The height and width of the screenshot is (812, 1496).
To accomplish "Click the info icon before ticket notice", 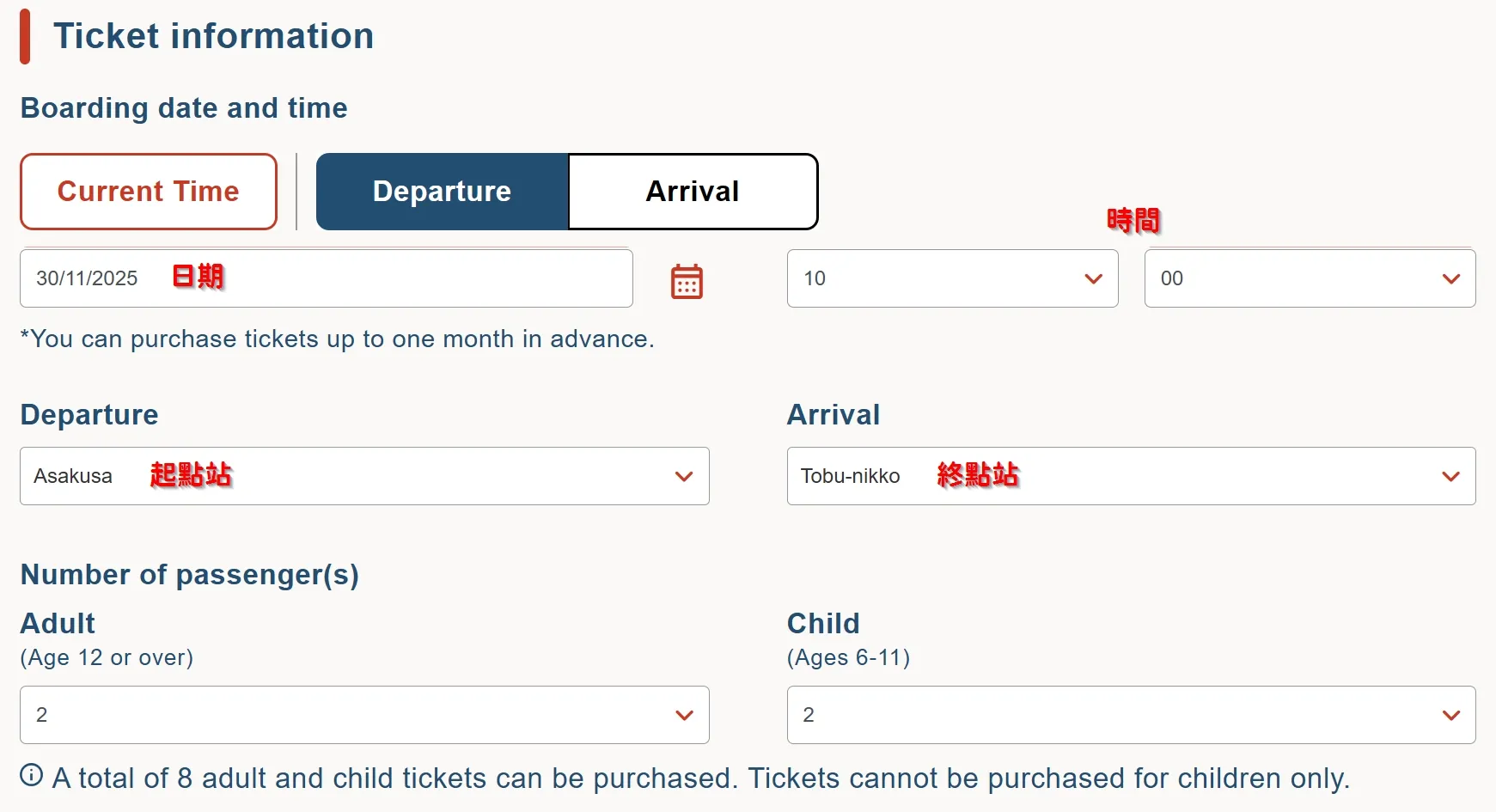I will (x=32, y=775).
